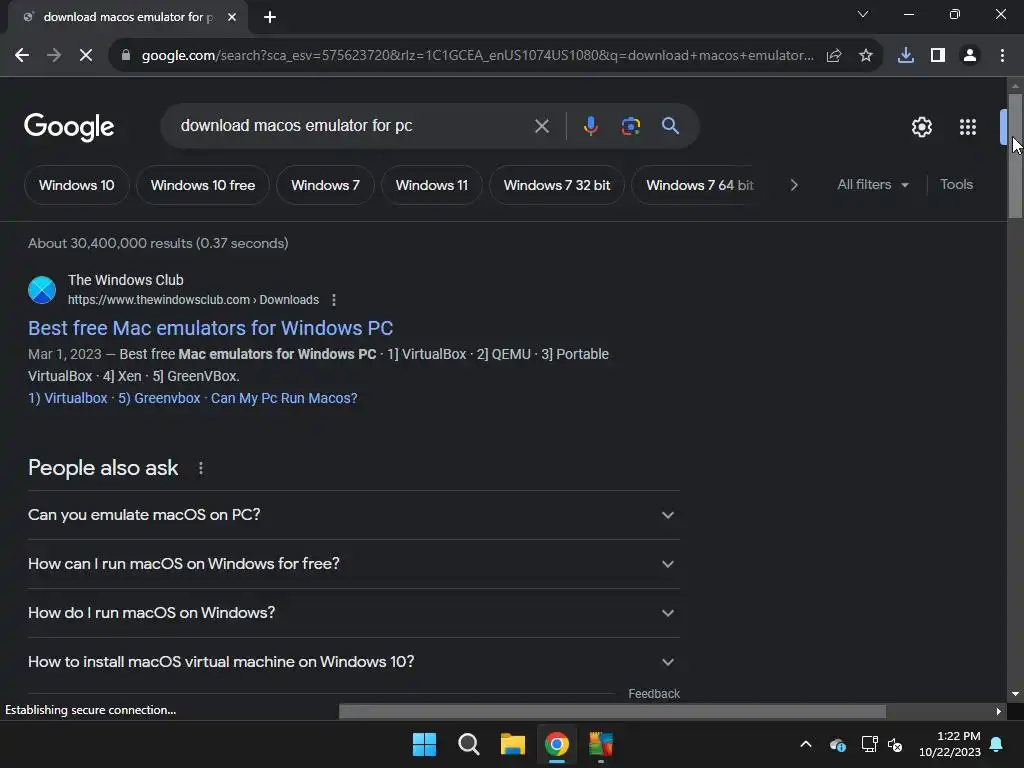Screen dimensions: 1024x768
Task: Click Chrome icon in taskbar
Action: (x=556, y=744)
